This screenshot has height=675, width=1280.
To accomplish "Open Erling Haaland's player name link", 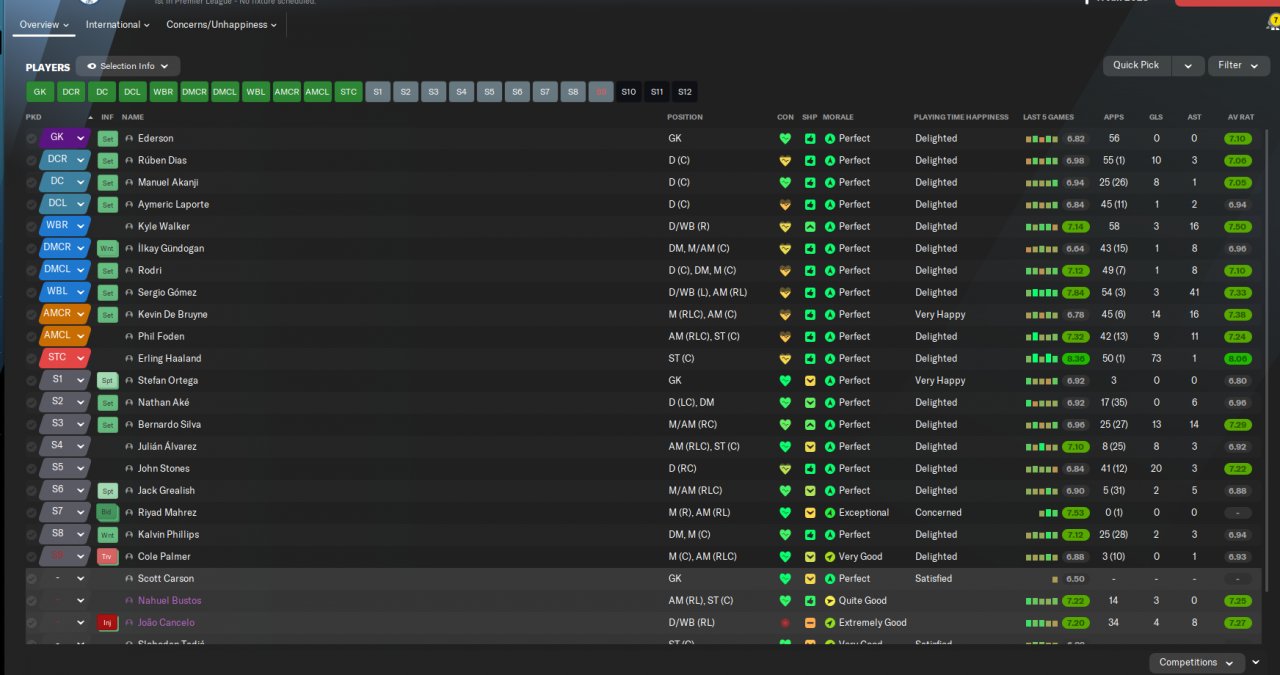I will [x=169, y=358].
